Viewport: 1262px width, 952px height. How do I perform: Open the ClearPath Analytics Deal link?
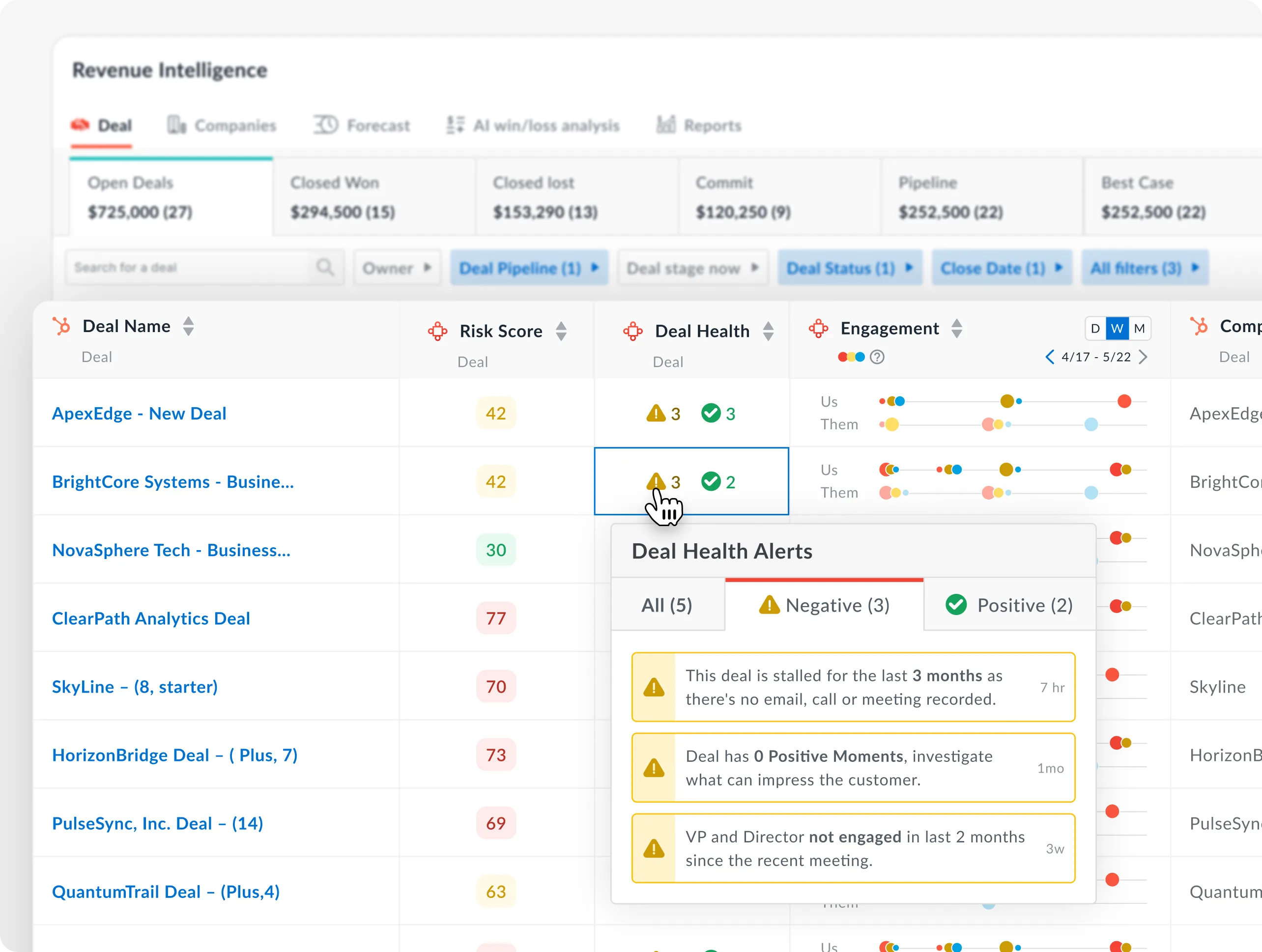[x=150, y=618]
